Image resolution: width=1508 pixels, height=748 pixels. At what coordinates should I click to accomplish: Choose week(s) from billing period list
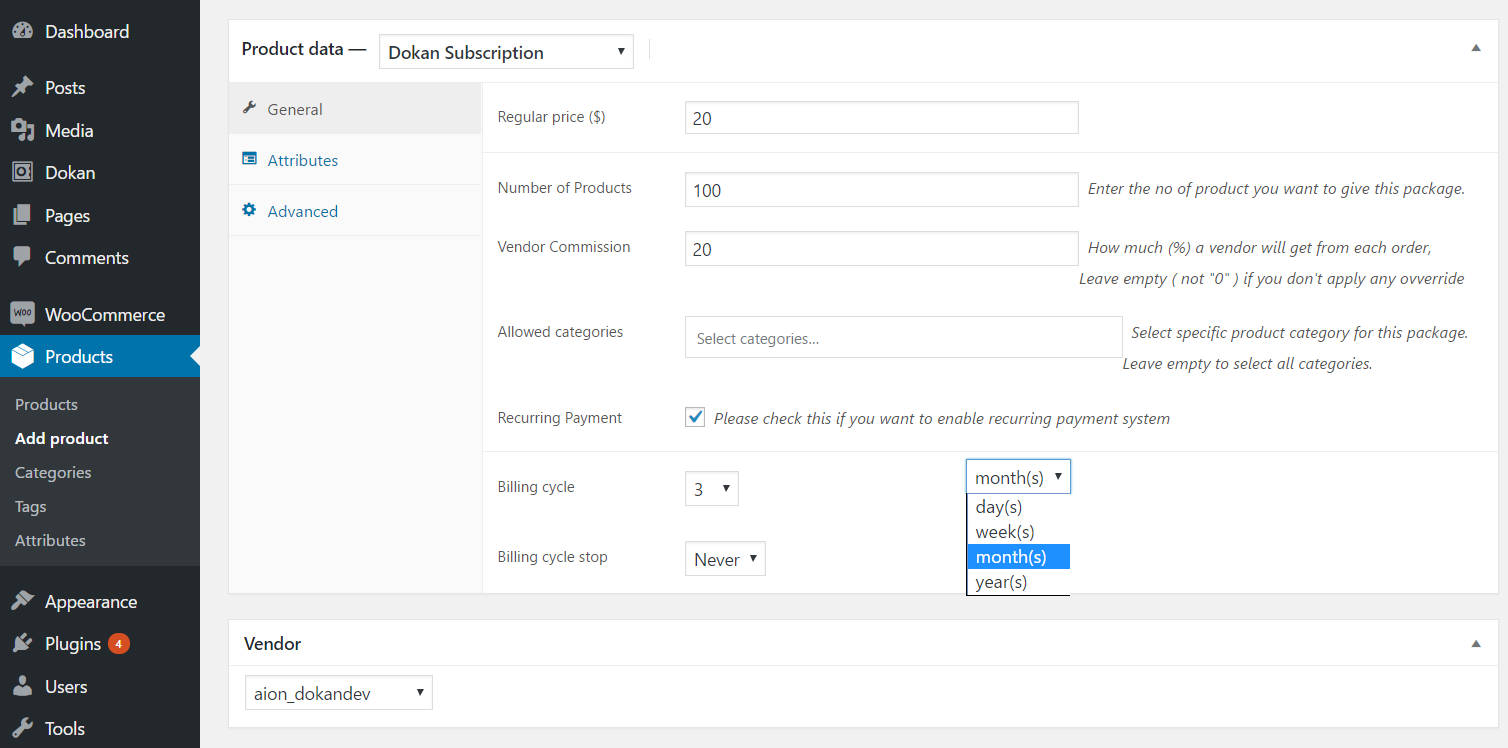coord(1018,532)
